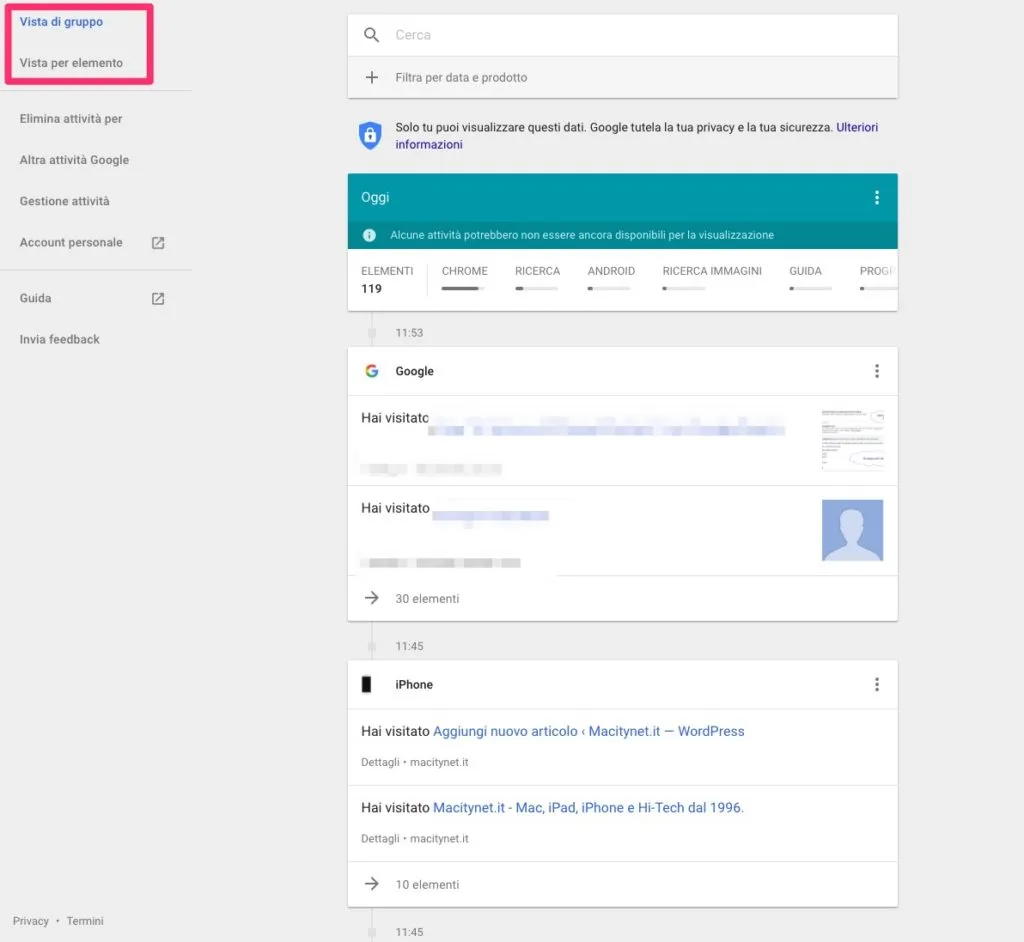Open Account personale
The height and width of the screenshot is (942, 1024).
click(x=71, y=242)
